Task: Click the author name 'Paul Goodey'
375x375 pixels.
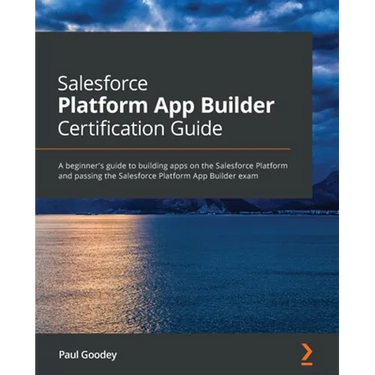Action: coord(88,355)
